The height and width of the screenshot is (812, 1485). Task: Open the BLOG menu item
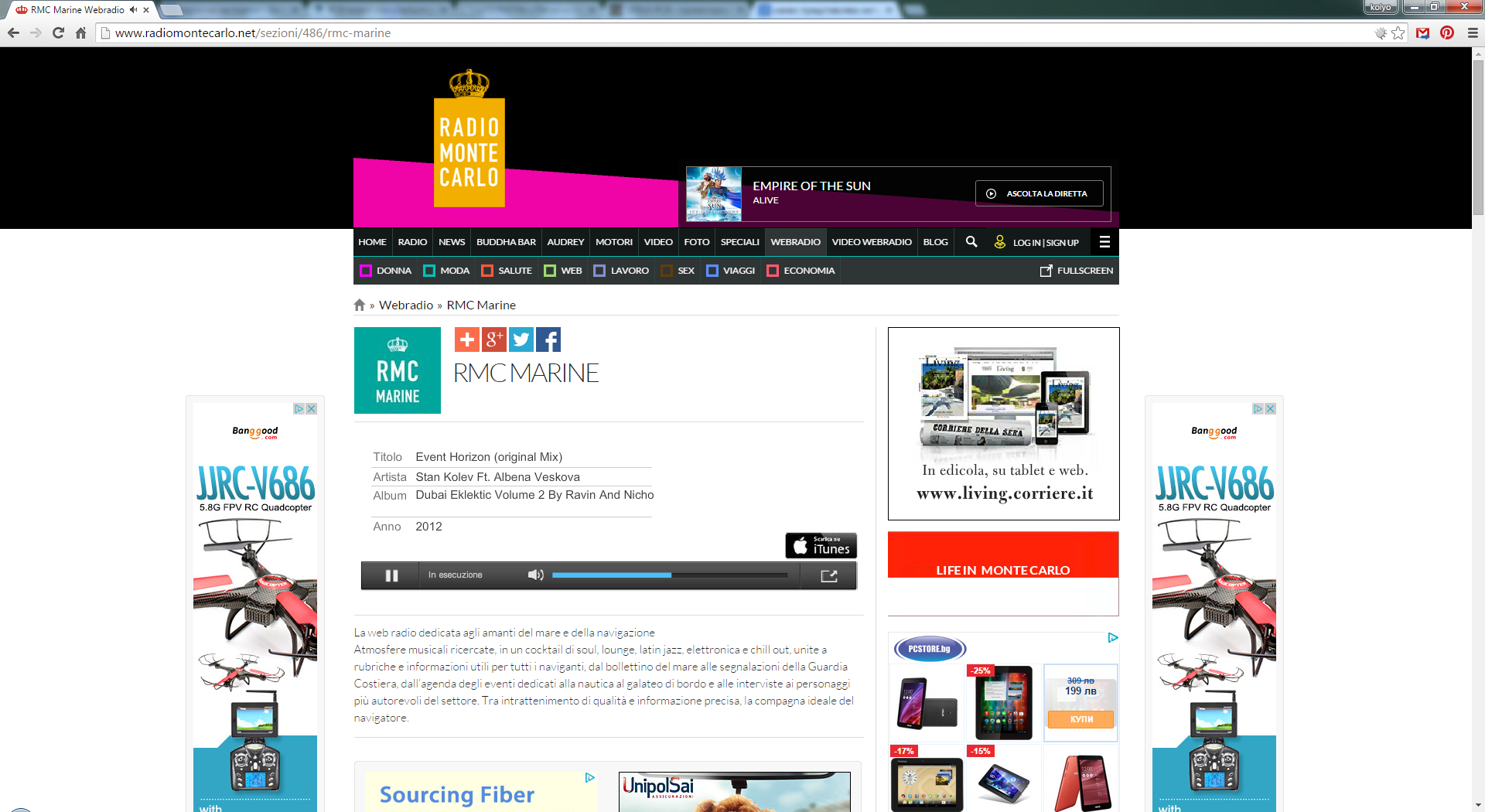pos(935,242)
